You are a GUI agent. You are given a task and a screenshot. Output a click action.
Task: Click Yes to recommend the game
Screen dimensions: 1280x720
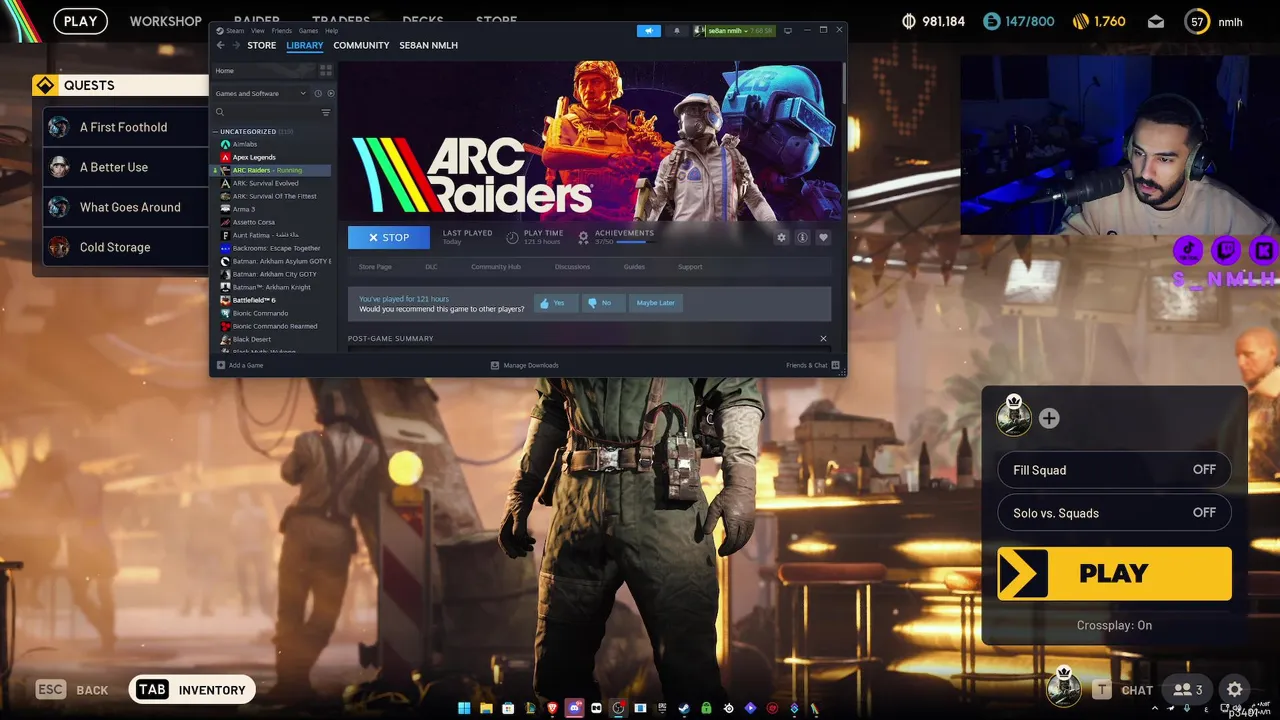(555, 303)
